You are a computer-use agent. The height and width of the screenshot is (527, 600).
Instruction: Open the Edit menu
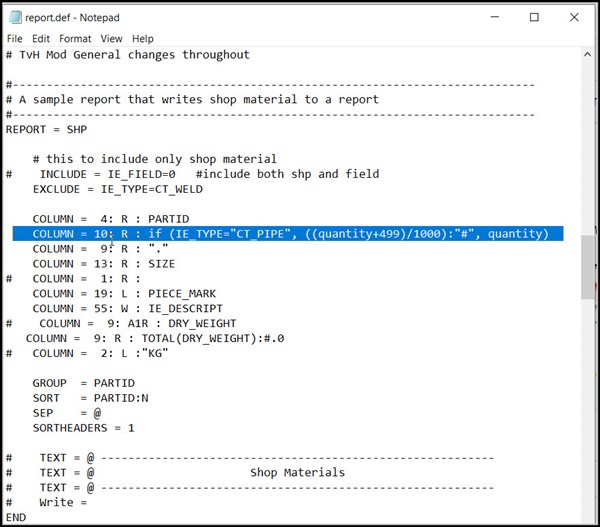41,38
